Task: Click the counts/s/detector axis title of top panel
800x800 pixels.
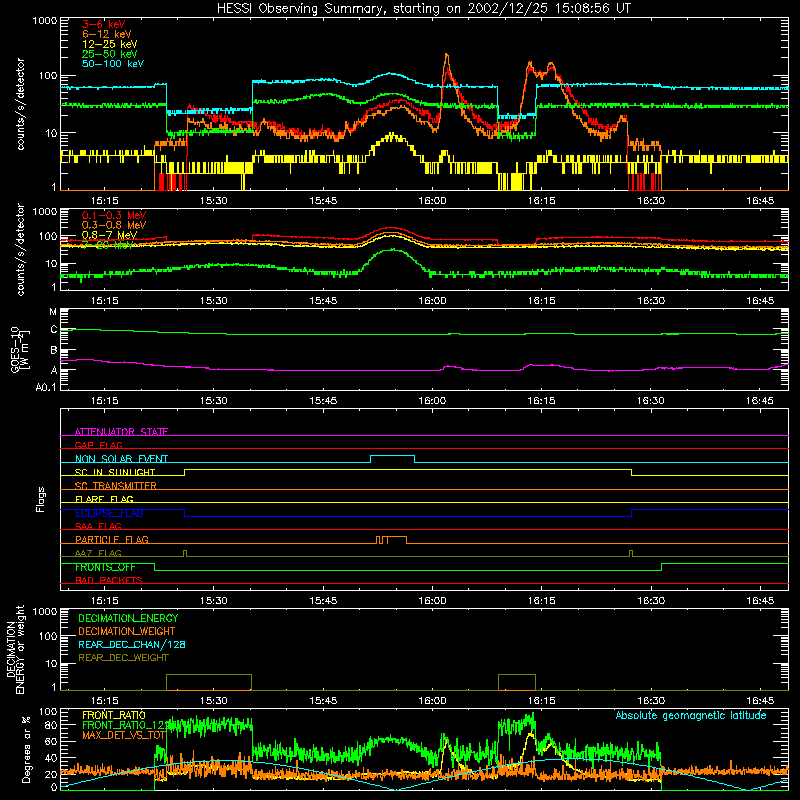Action: [x=20, y=104]
